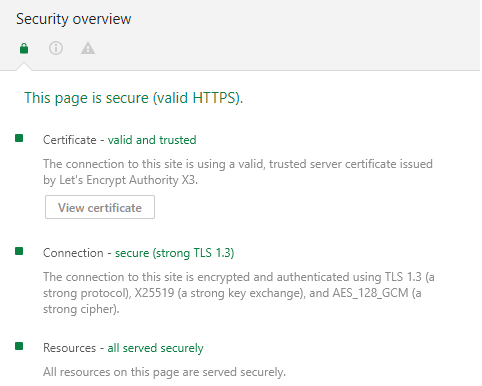
Task: Click the X25519 key exchange text
Action: (154, 293)
